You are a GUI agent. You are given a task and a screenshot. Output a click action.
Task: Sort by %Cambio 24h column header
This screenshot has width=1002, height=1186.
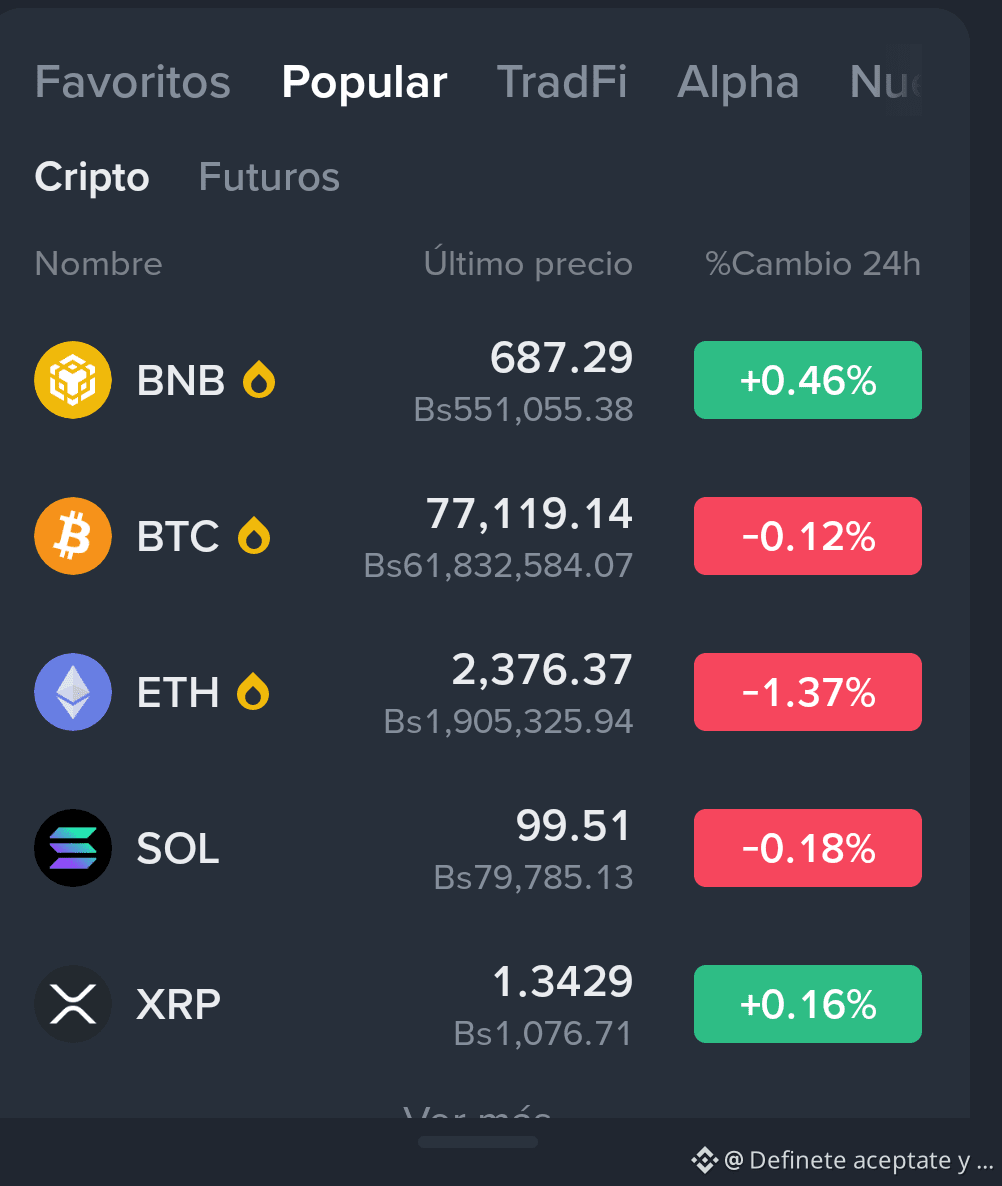813,264
